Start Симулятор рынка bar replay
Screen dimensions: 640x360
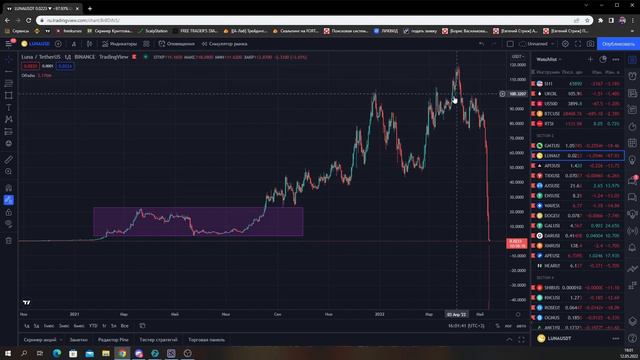(224, 44)
